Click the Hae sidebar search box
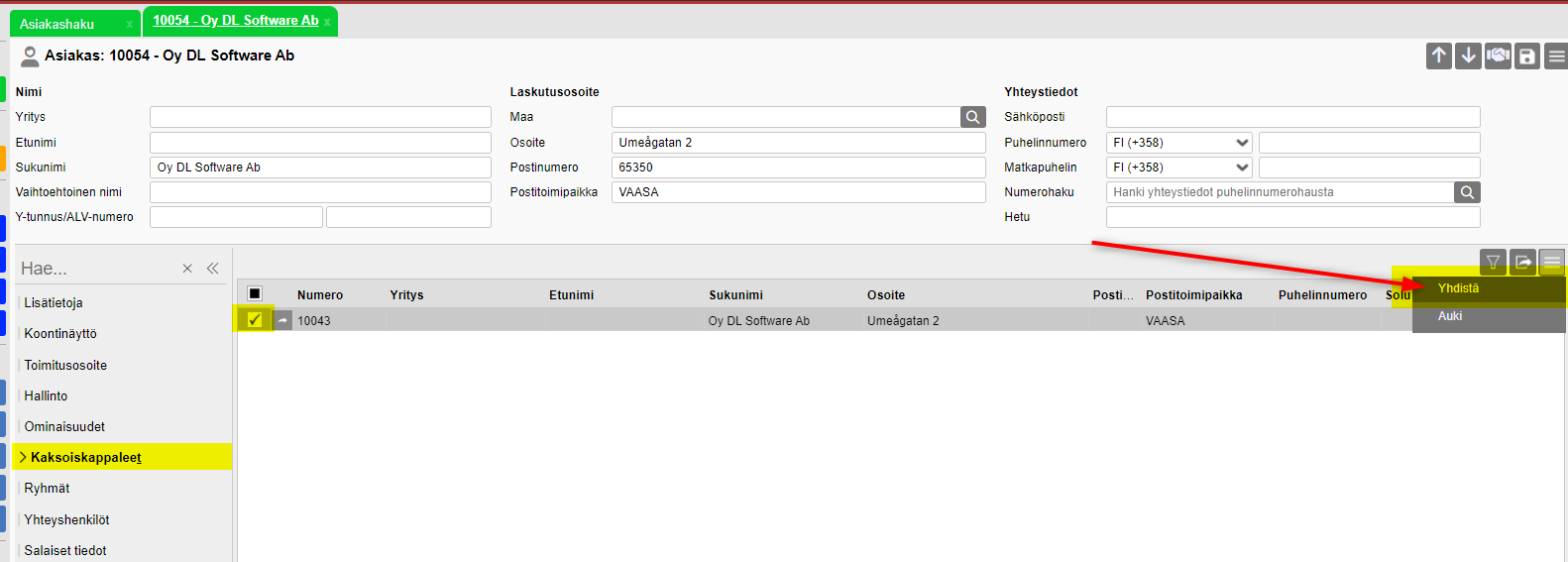 (x=97, y=269)
